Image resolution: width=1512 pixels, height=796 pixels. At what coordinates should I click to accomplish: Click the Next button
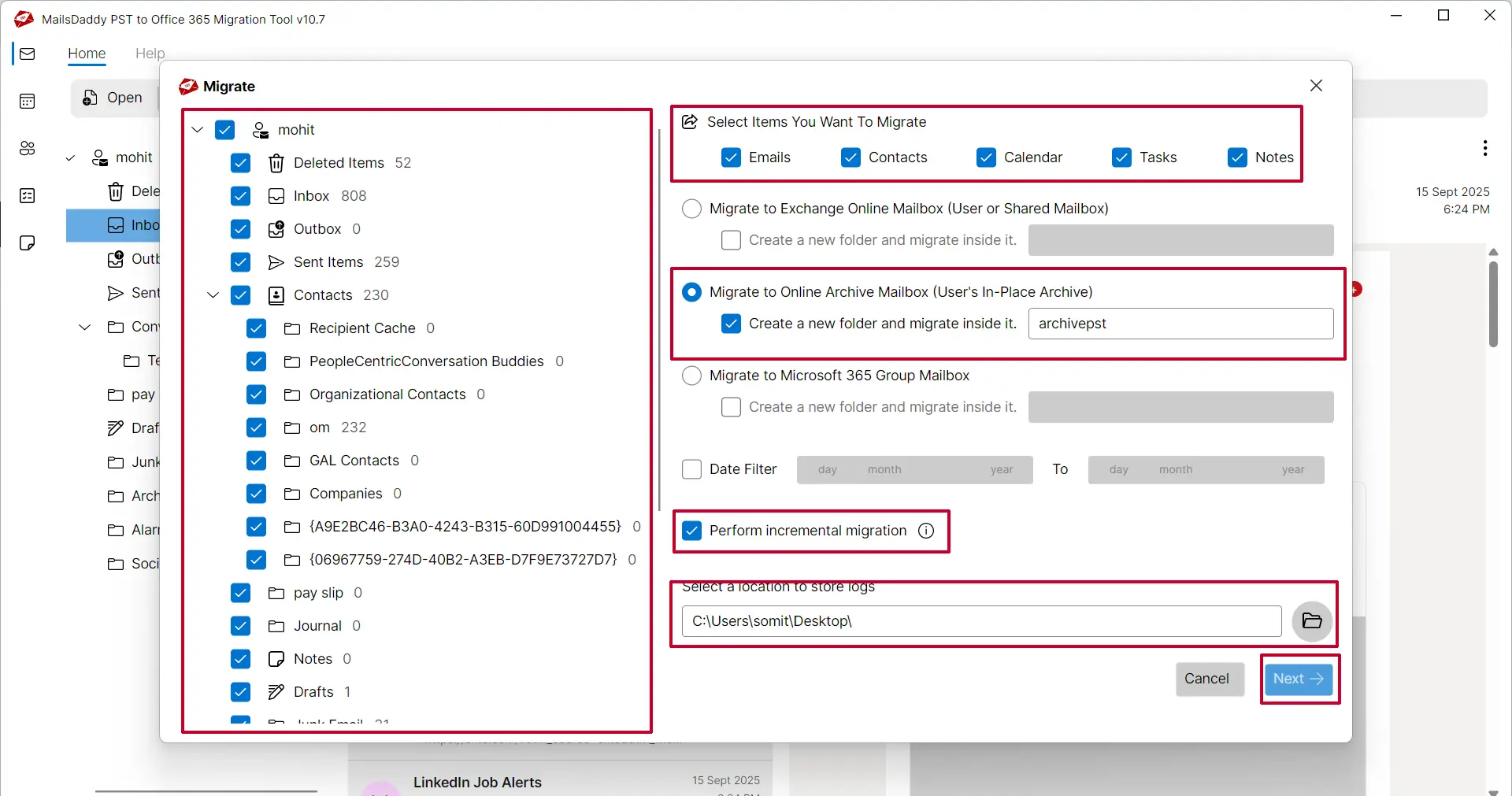[x=1299, y=679]
